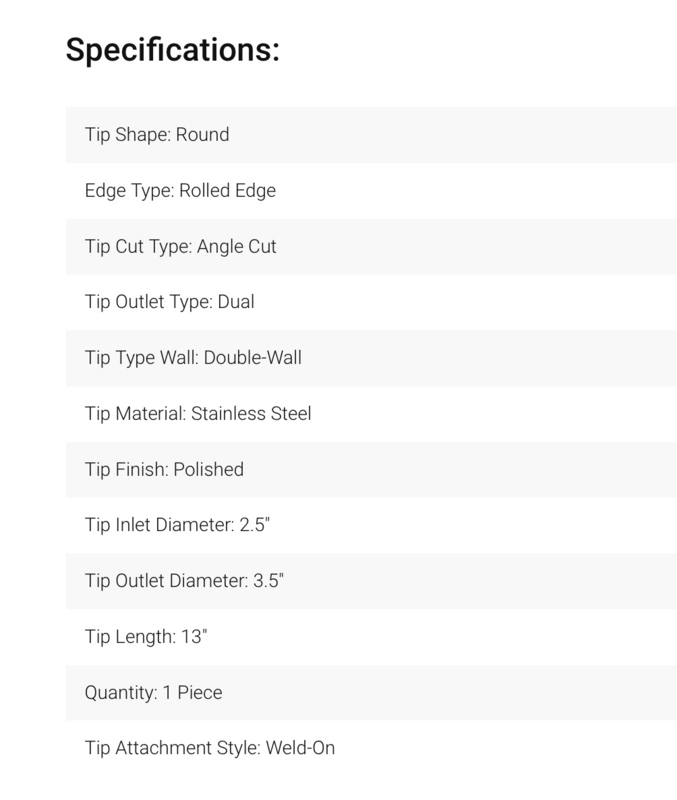Click the Weld-On value text
677x800 pixels.
tap(300, 748)
